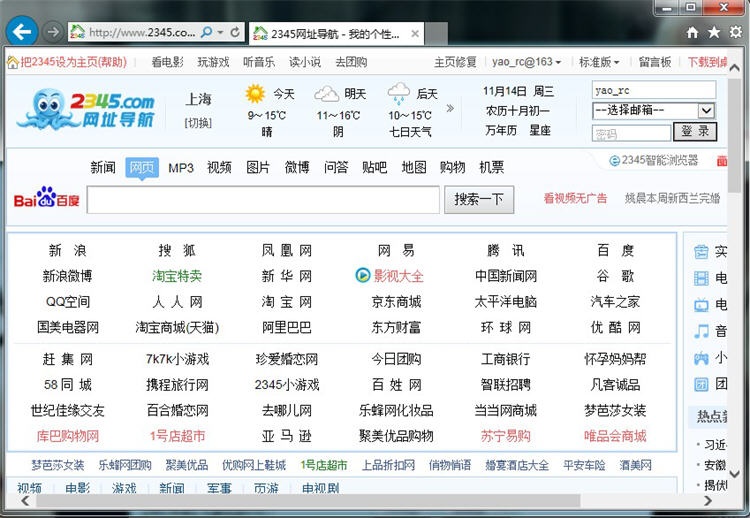Screen dimensions: 750x518
Task: Click the 2345 octopus logo
Action: point(91,110)
